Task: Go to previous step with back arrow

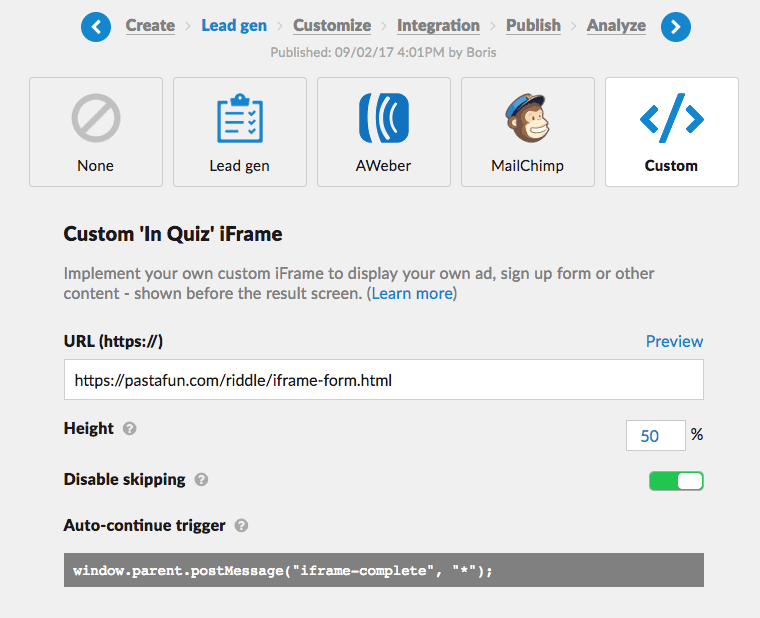Action: point(96,27)
